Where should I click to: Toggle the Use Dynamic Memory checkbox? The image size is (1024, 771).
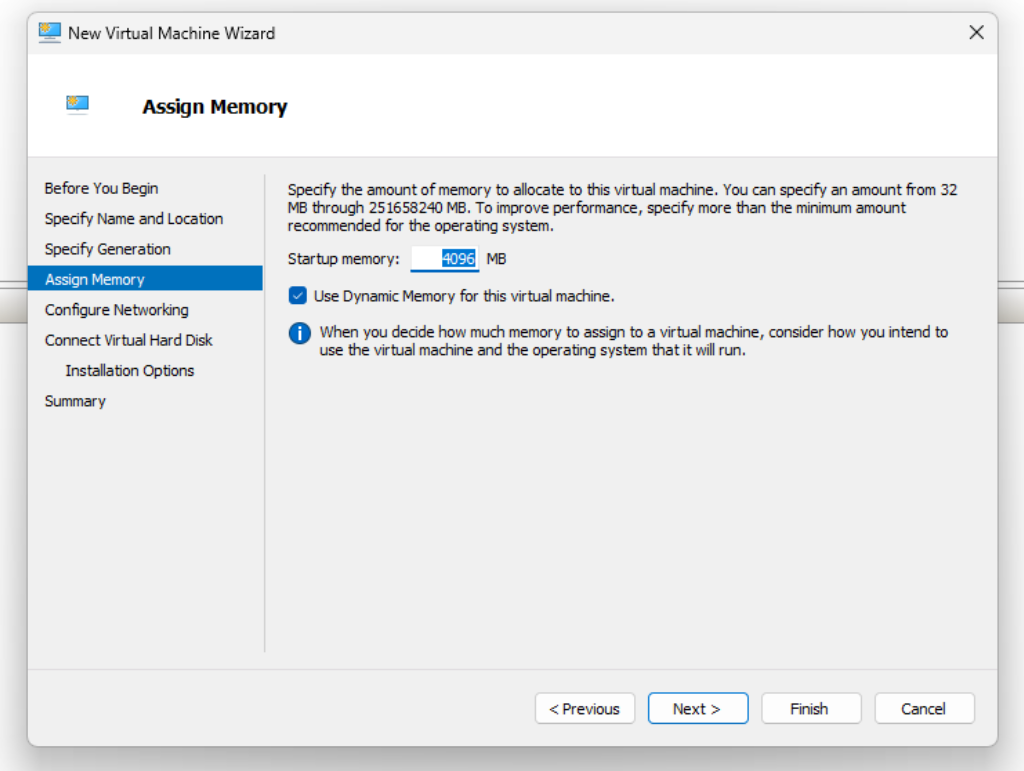click(297, 296)
